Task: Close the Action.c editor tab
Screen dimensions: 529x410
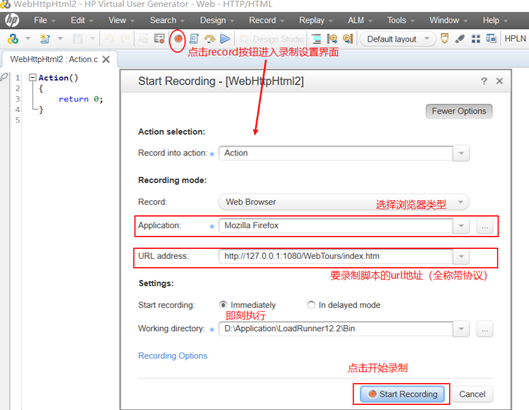Action: tap(106, 59)
